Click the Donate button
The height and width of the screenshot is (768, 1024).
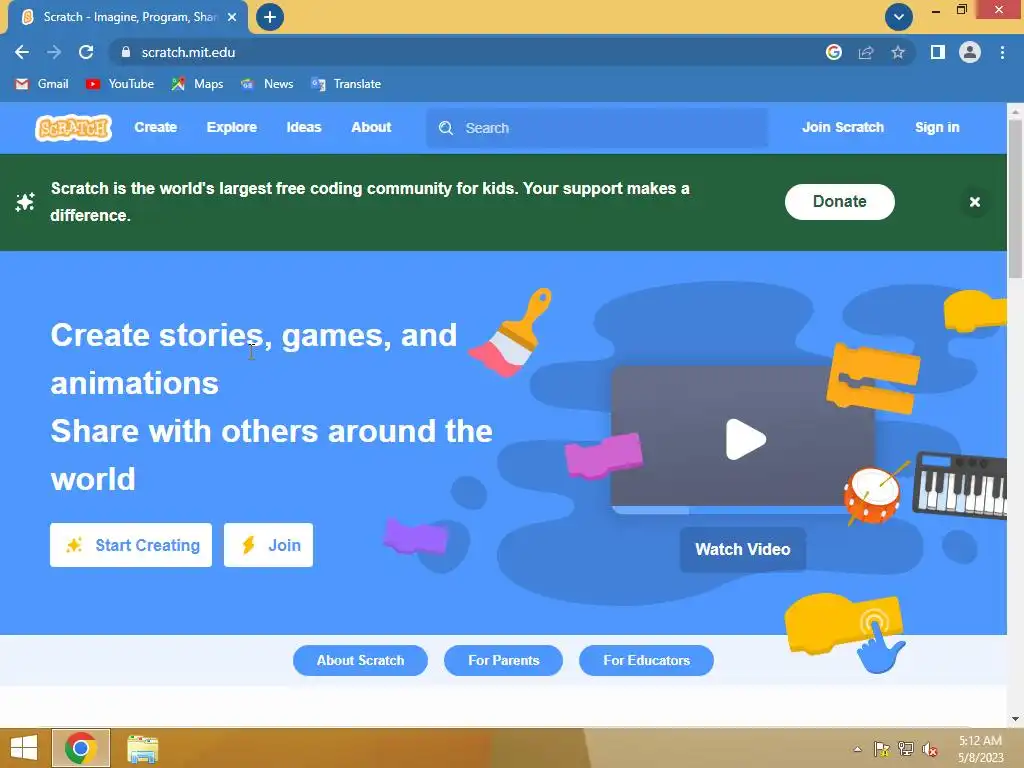tap(839, 202)
